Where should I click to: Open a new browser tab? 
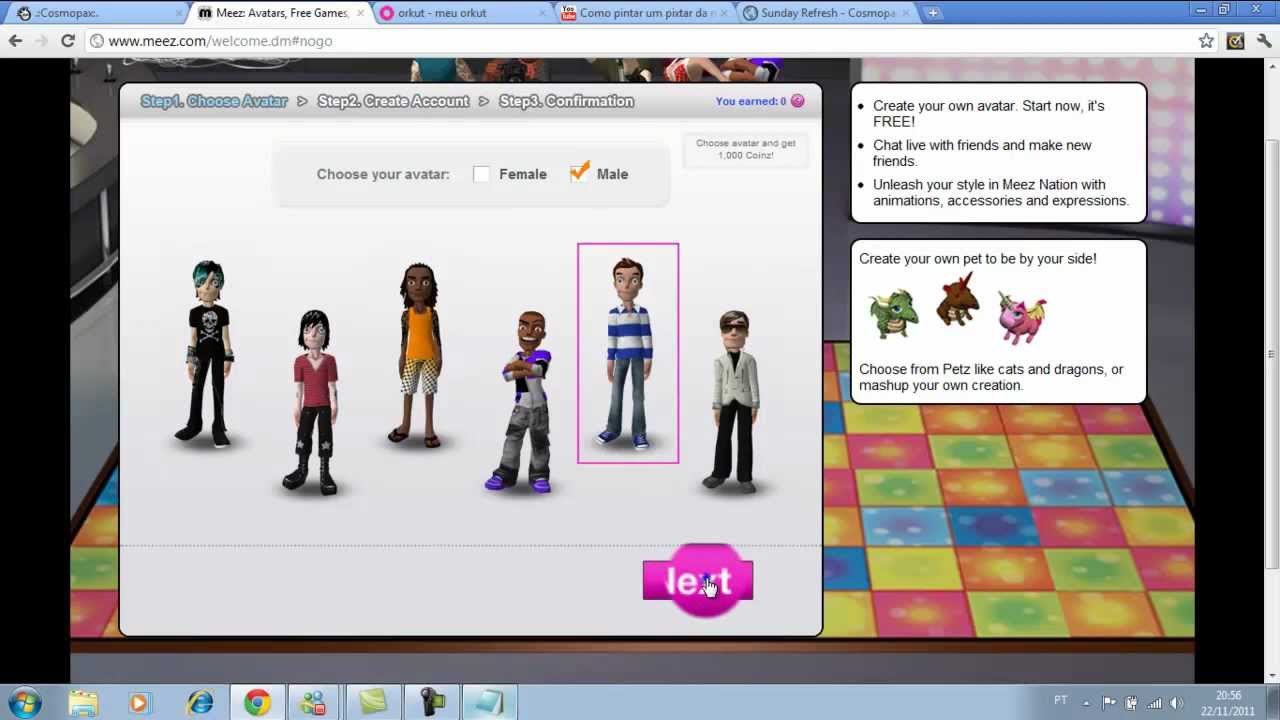pyautogui.click(x=932, y=13)
